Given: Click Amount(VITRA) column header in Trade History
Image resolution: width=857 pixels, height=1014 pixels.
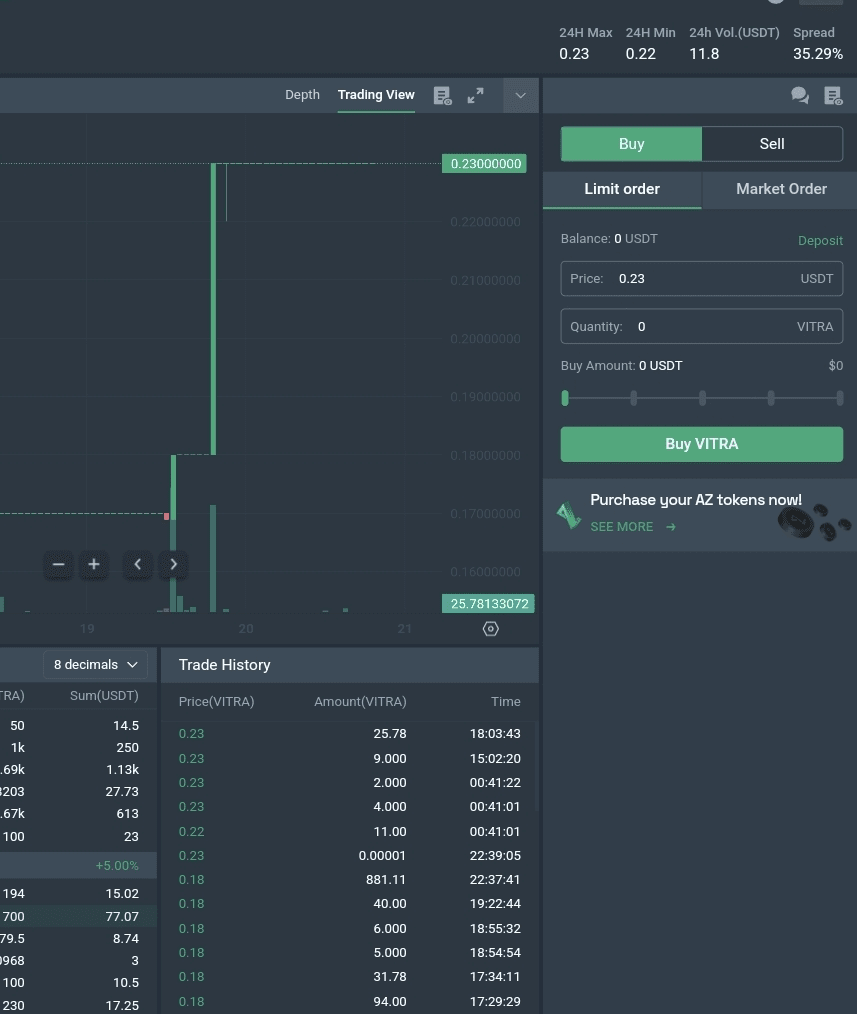Looking at the screenshot, I should (x=360, y=702).
